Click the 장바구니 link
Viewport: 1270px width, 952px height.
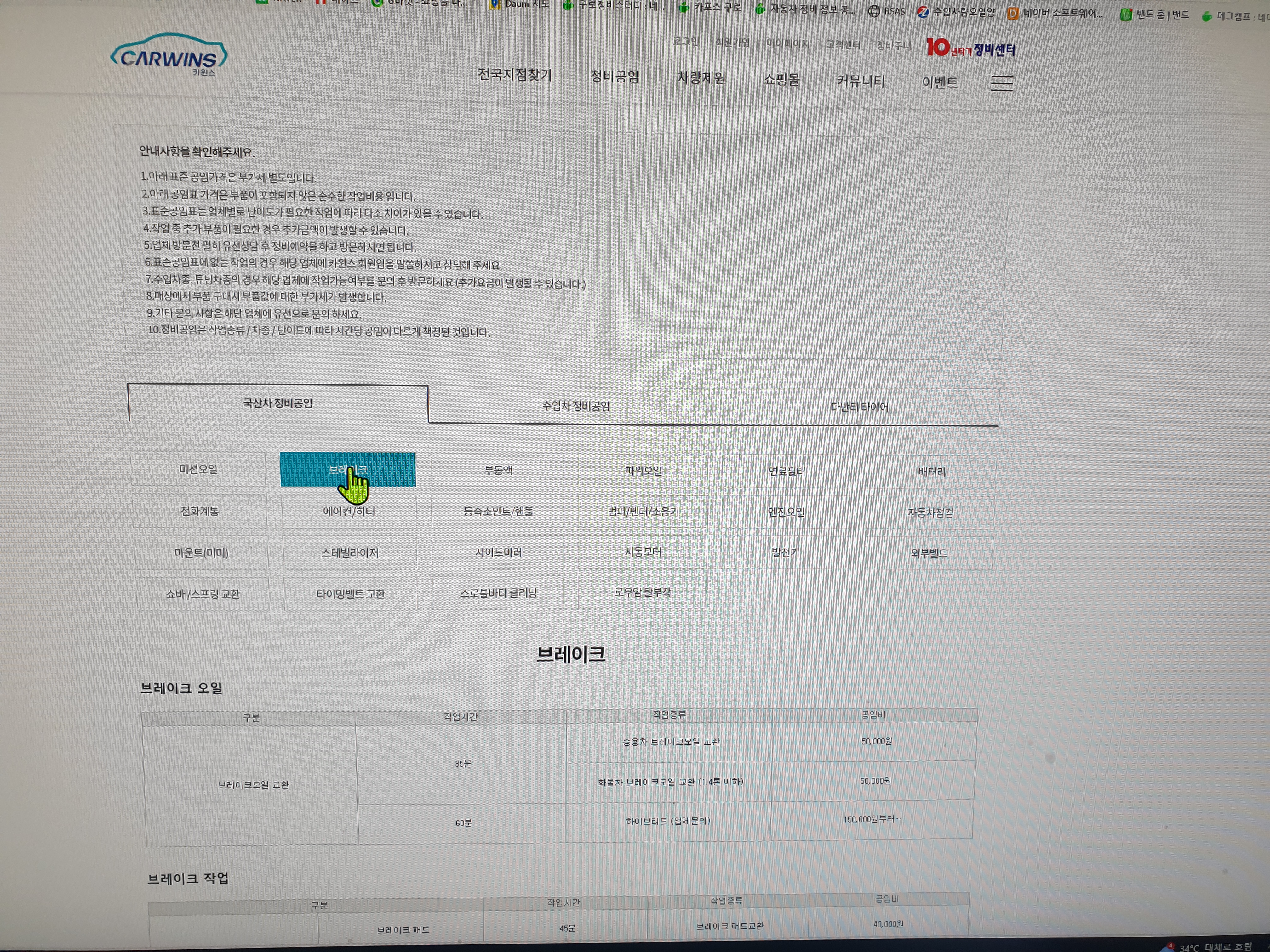pos(893,46)
